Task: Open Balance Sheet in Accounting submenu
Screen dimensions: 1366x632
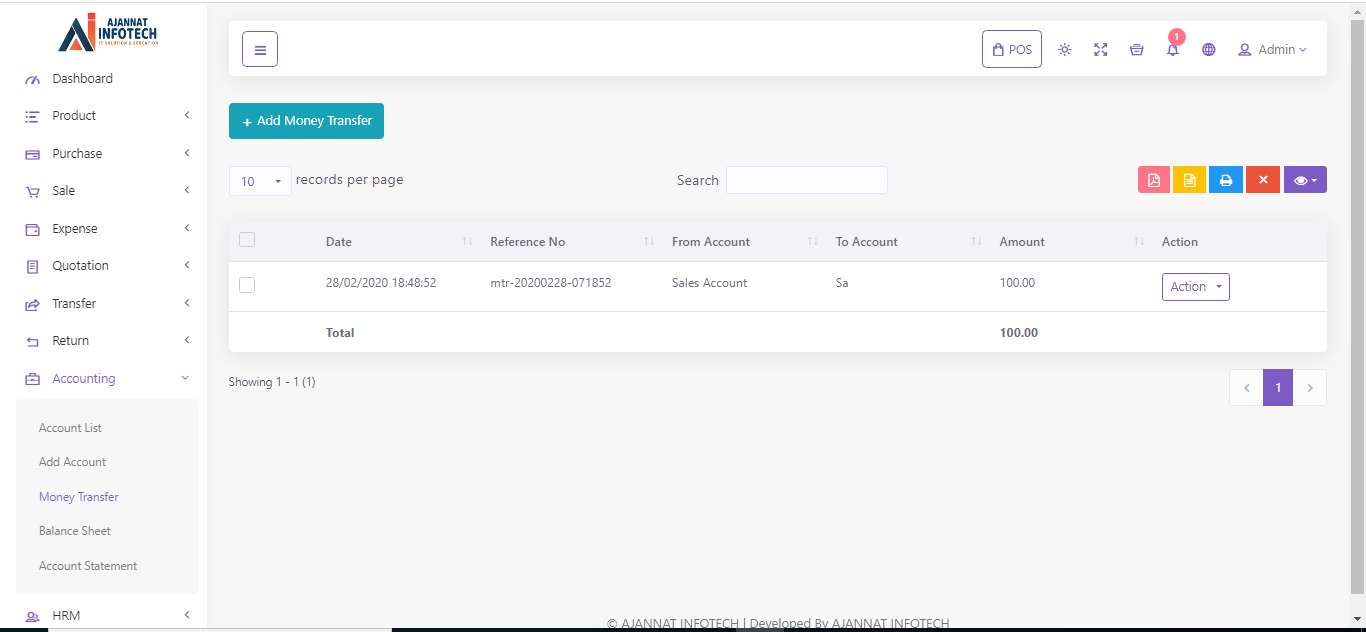Action: pyautogui.click(x=75, y=531)
